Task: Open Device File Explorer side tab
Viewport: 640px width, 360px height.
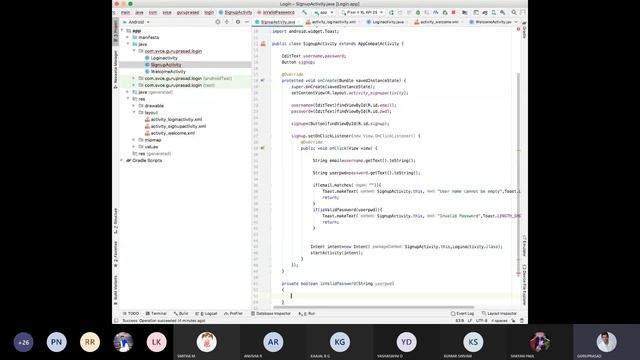Action: point(524,284)
